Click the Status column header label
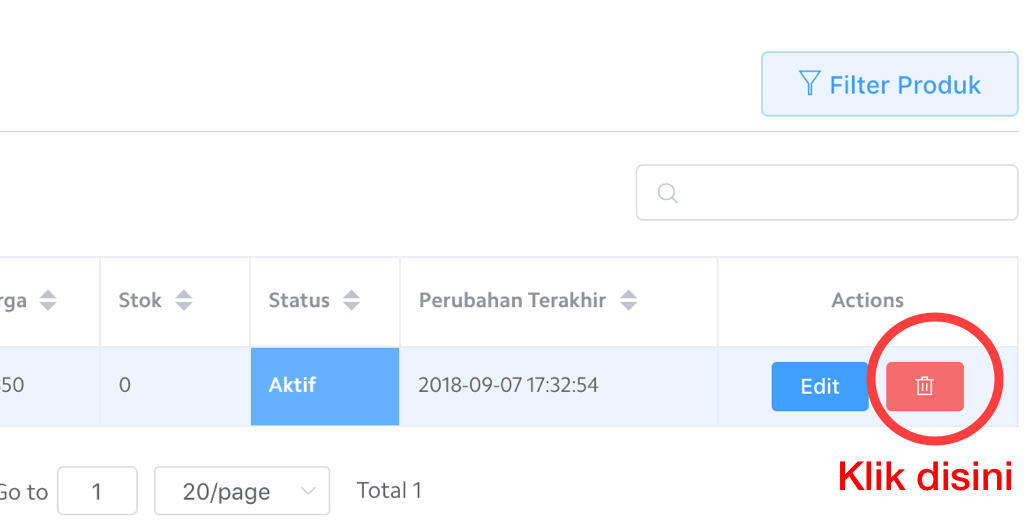 point(299,300)
